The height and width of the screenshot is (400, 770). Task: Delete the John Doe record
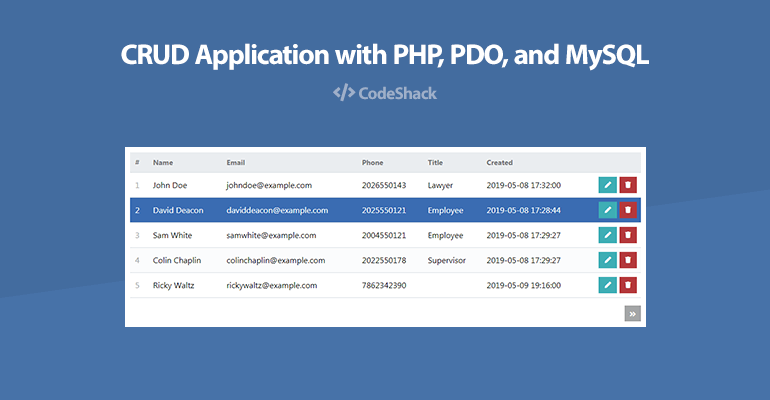pos(628,185)
